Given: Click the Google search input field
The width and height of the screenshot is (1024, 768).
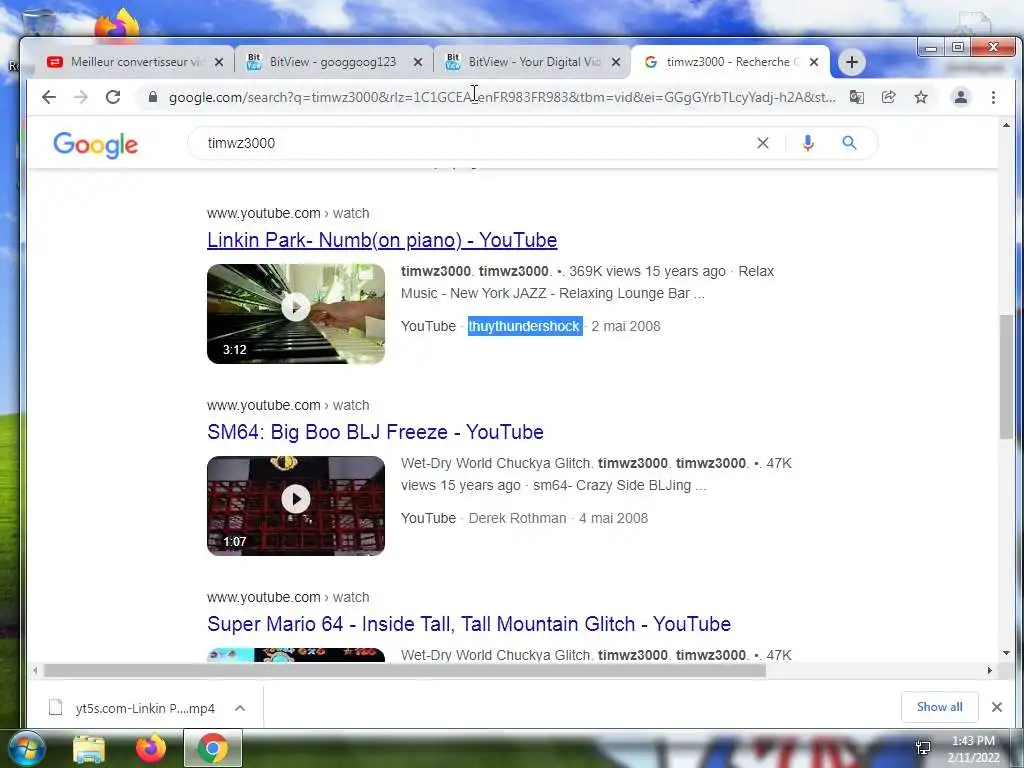Looking at the screenshot, I should [x=477, y=143].
